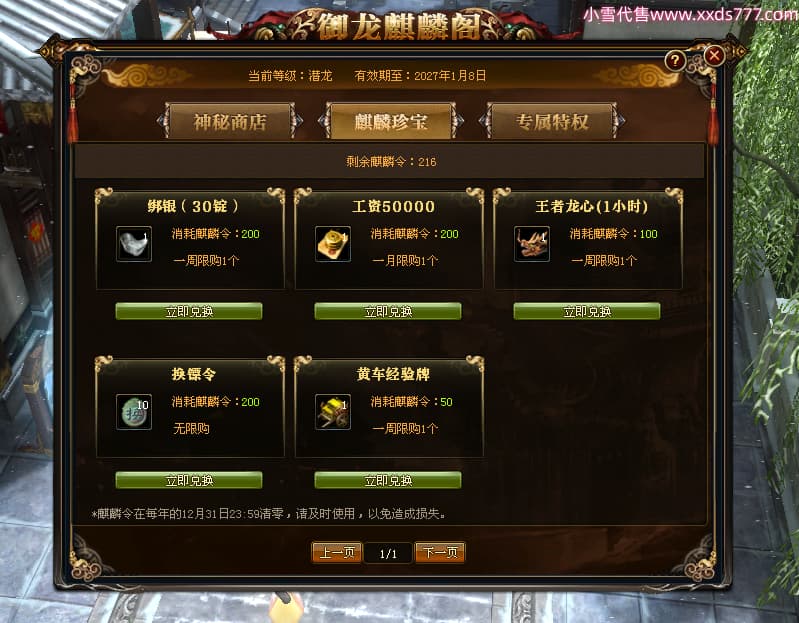This screenshot has height=623, width=799.
Task: Close the 御龙麒麟阁 window with red X
Action: (x=714, y=55)
